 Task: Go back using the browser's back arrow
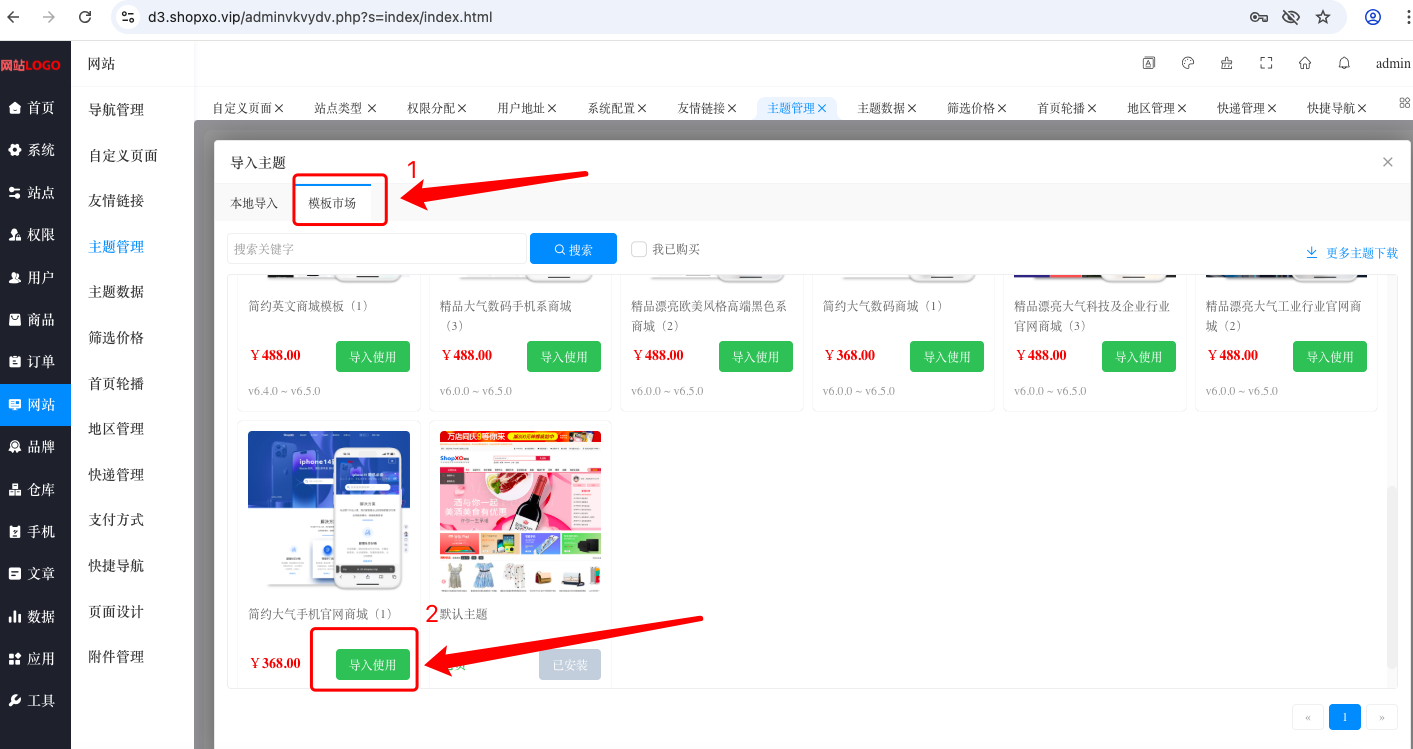point(13,17)
